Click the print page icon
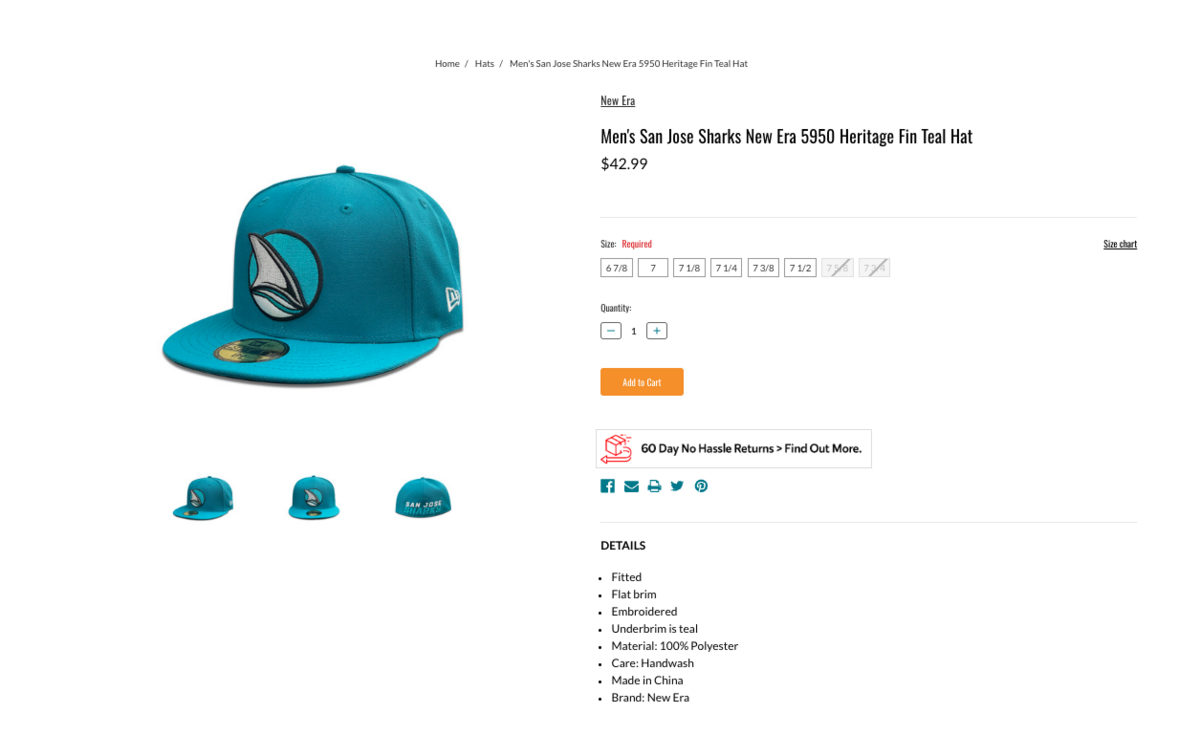The height and width of the screenshot is (735, 1200). 654,486
